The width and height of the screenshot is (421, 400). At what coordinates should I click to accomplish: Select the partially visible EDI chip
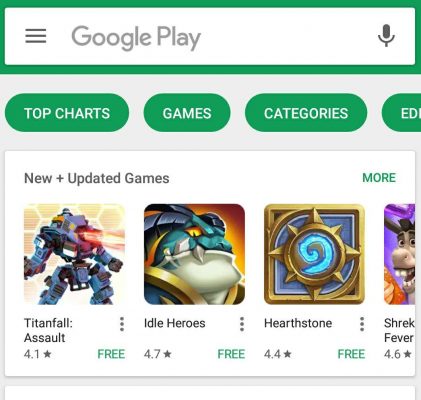coord(401,113)
